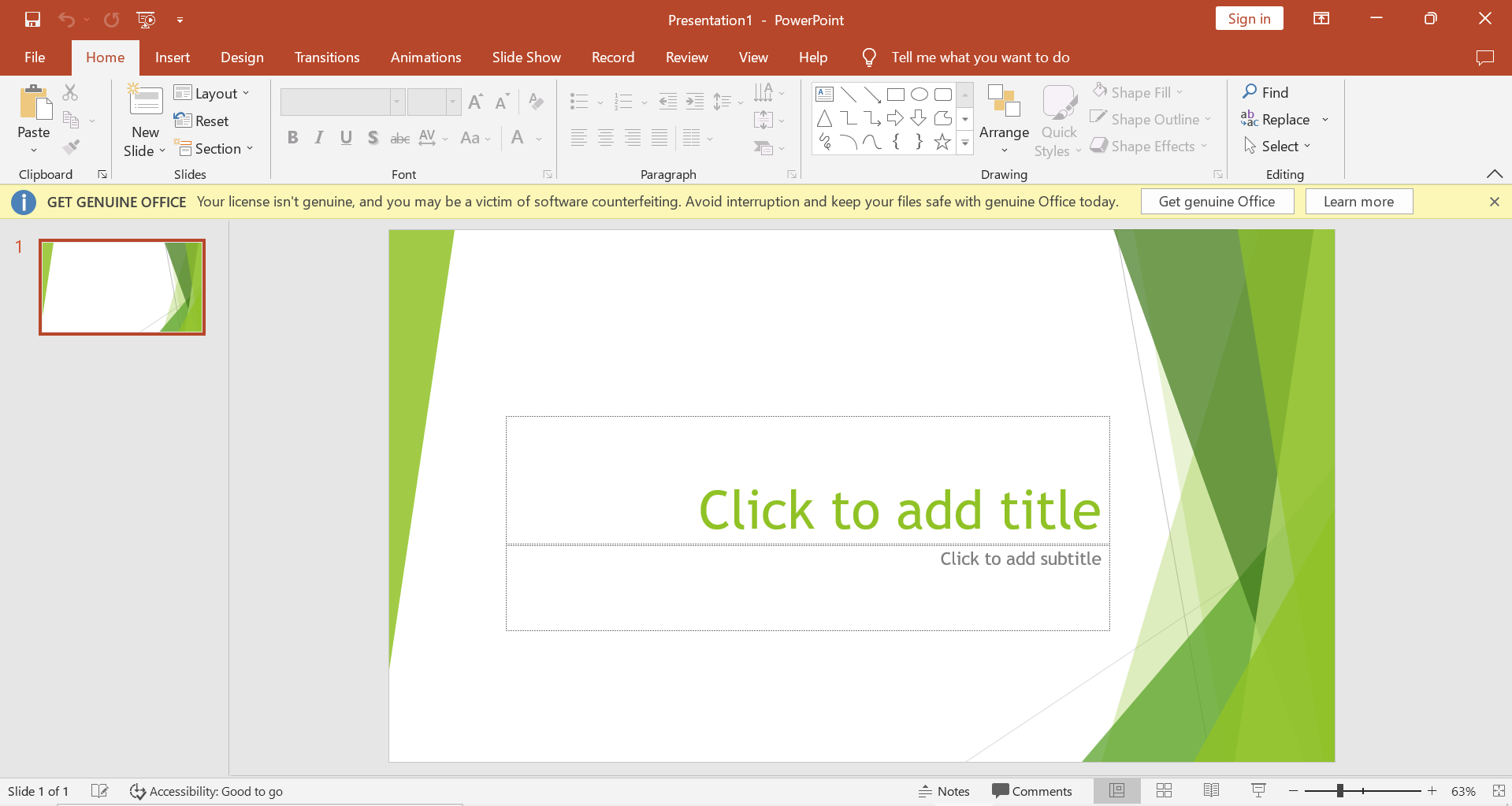Click the zoom slider handle
The width and height of the screenshot is (1512, 806).
point(1339,791)
